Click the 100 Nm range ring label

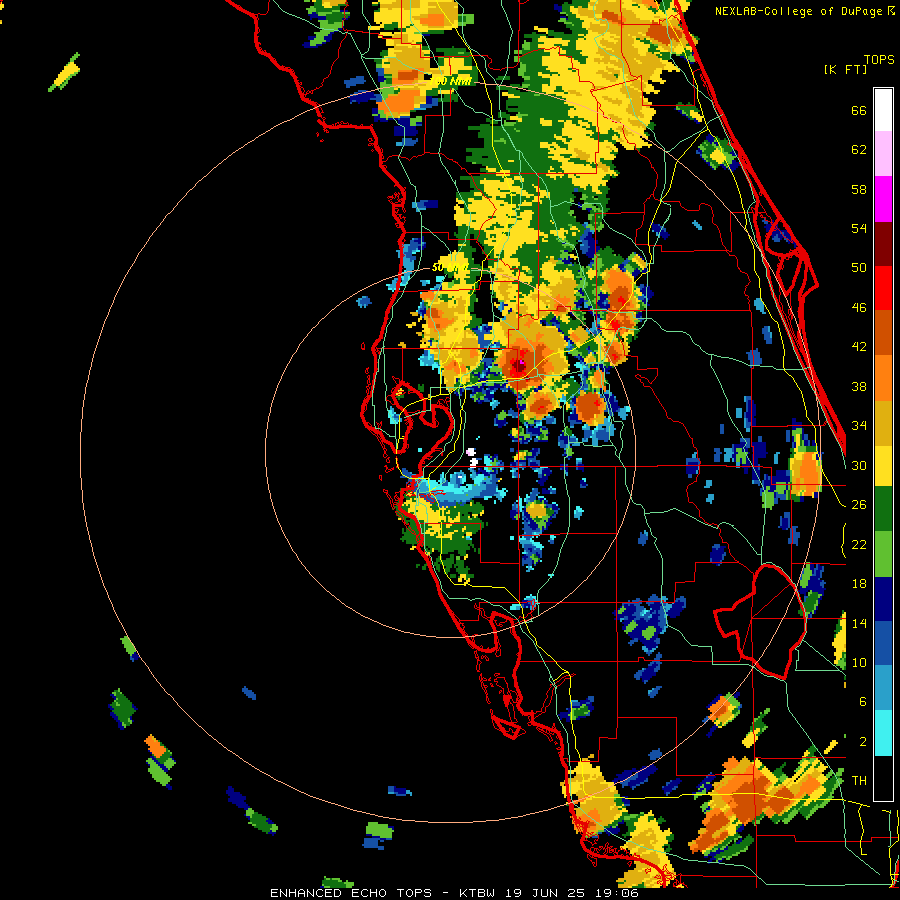tap(452, 82)
